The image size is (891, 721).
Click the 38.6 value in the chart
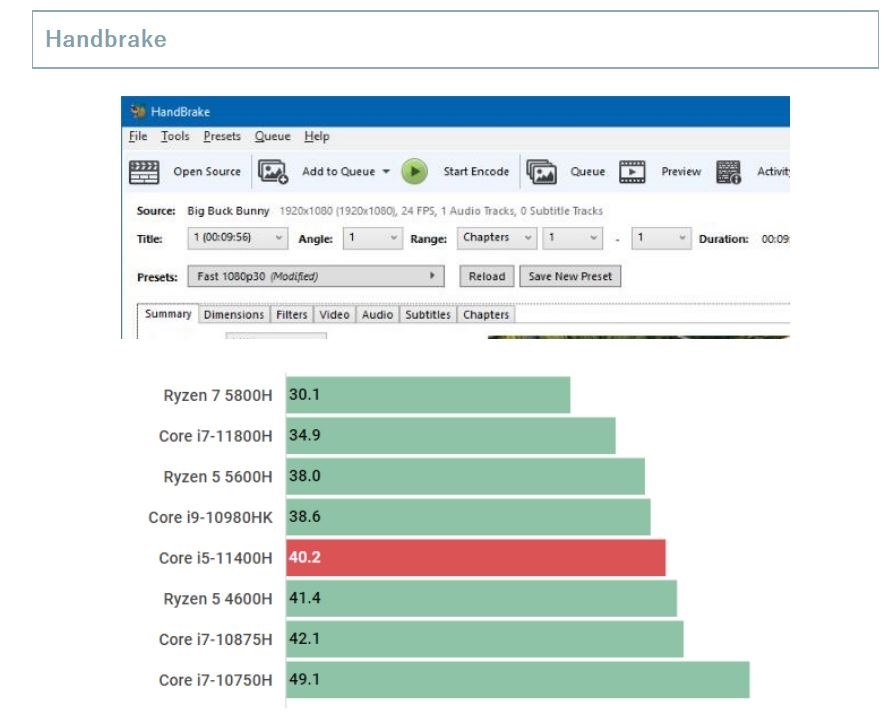coord(305,516)
